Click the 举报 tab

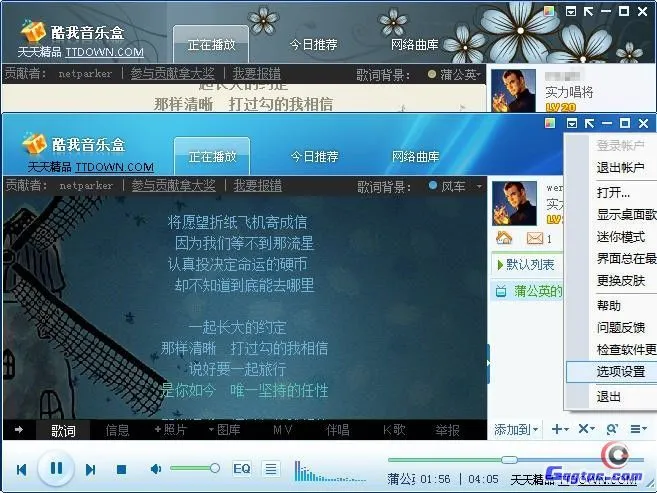point(447,430)
